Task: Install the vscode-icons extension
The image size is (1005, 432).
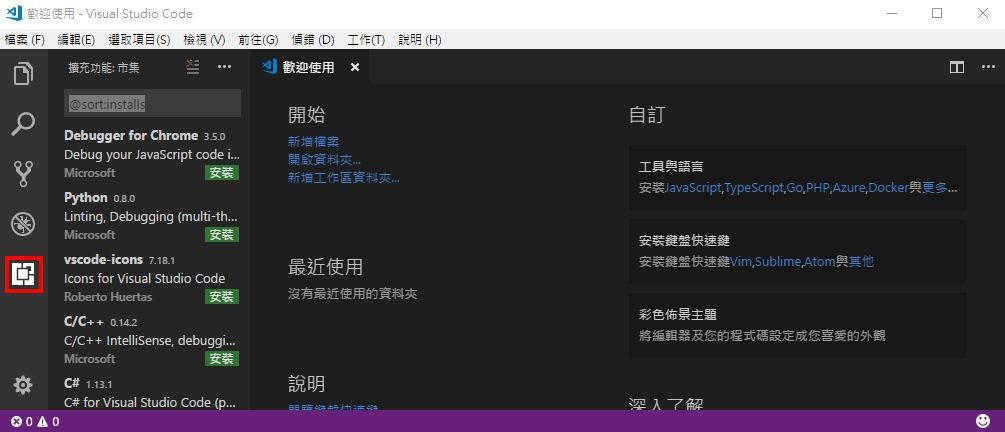Action: pyautogui.click(x=222, y=297)
